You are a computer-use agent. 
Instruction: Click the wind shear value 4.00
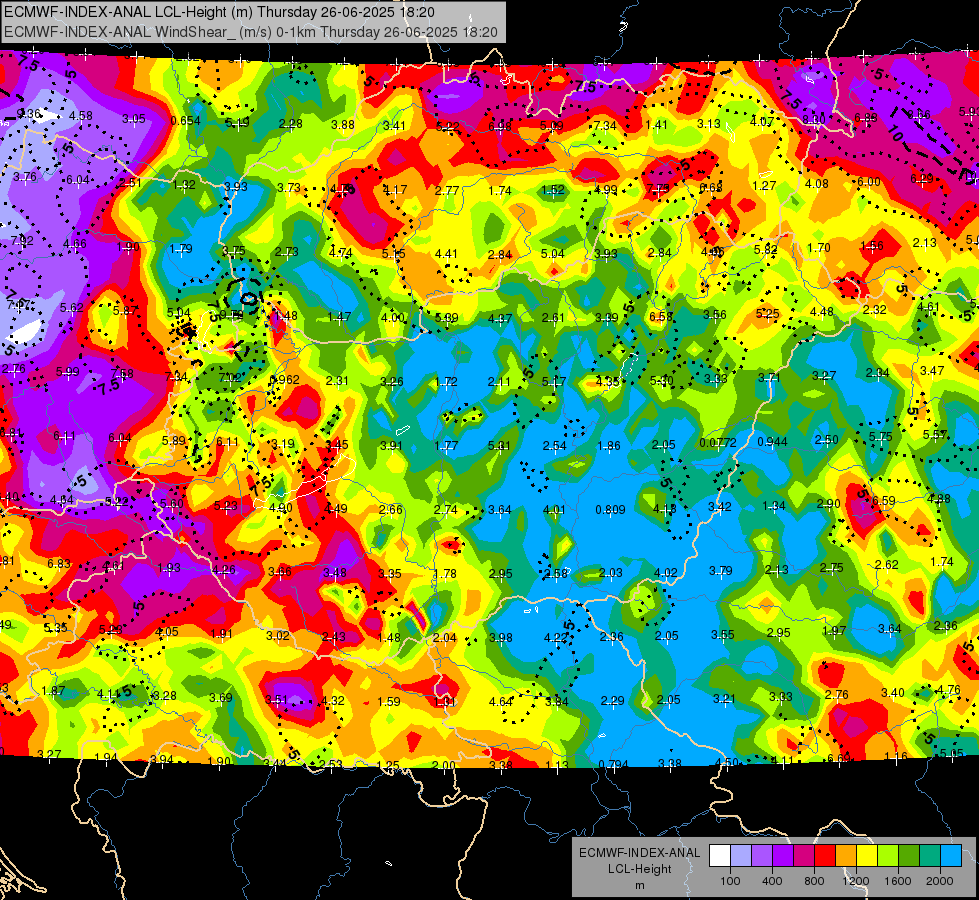point(393,317)
